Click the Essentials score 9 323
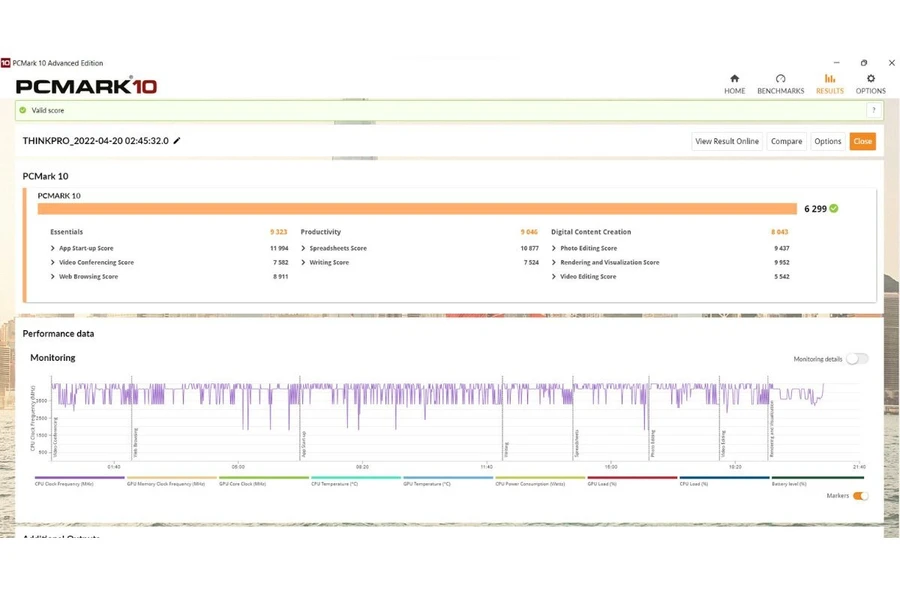The image size is (900, 598). (x=278, y=232)
